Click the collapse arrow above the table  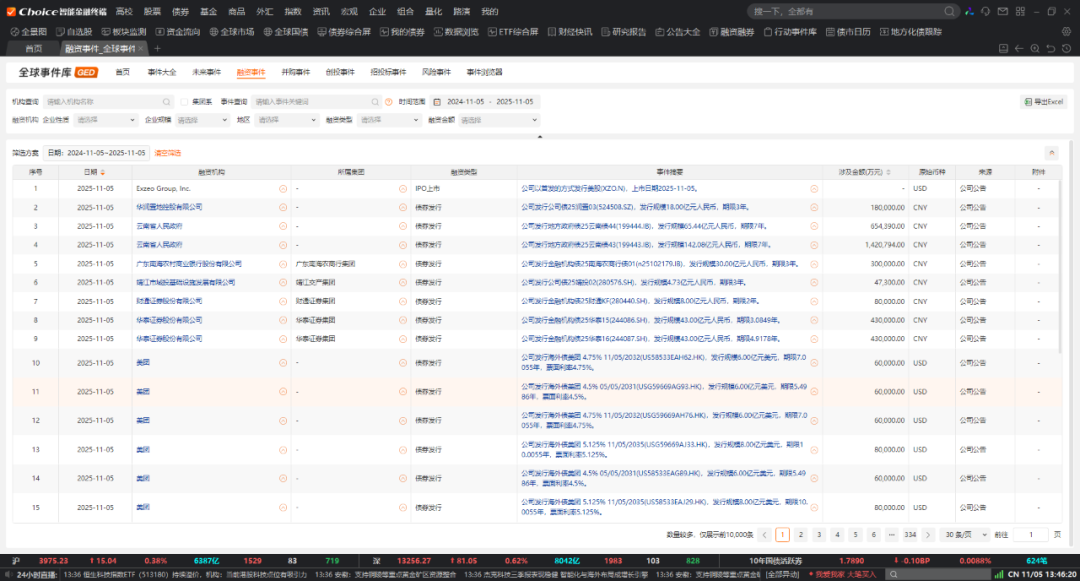[x=1051, y=153]
